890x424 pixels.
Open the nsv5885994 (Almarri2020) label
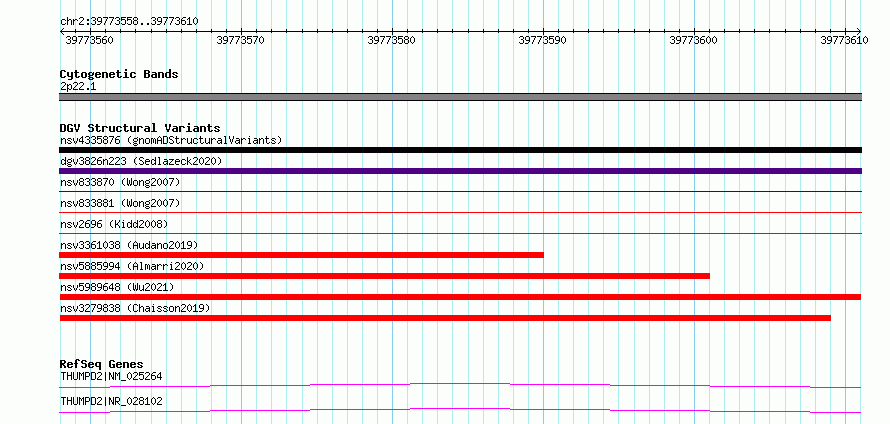coord(132,266)
